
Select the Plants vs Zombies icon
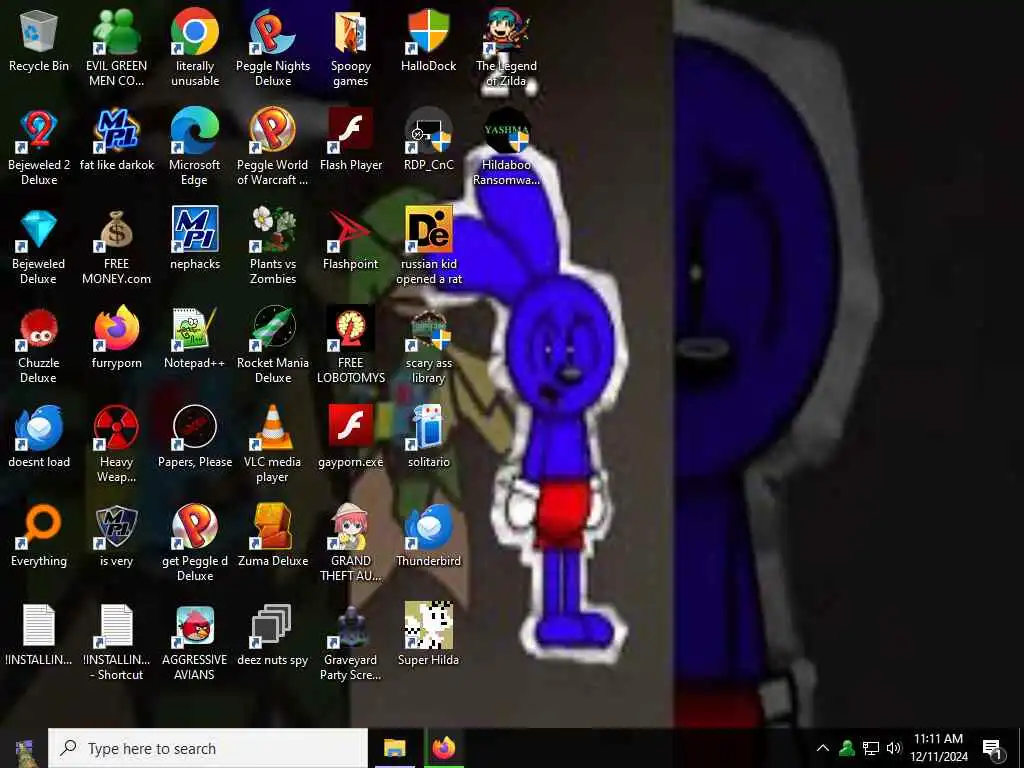point(272,230)
